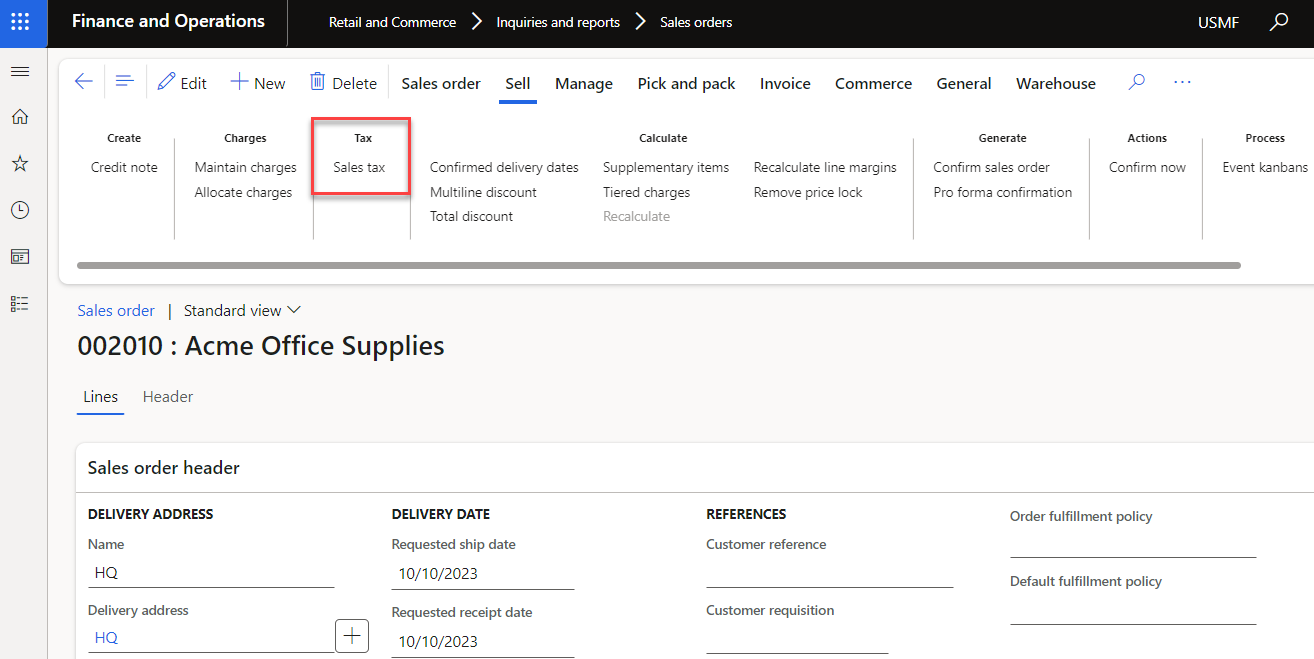Image resolution: width=1314 pixels, height=659 pixels.
Task: Switch to the Lines tab
Action: pyautogui.click(x=100, y=397)
